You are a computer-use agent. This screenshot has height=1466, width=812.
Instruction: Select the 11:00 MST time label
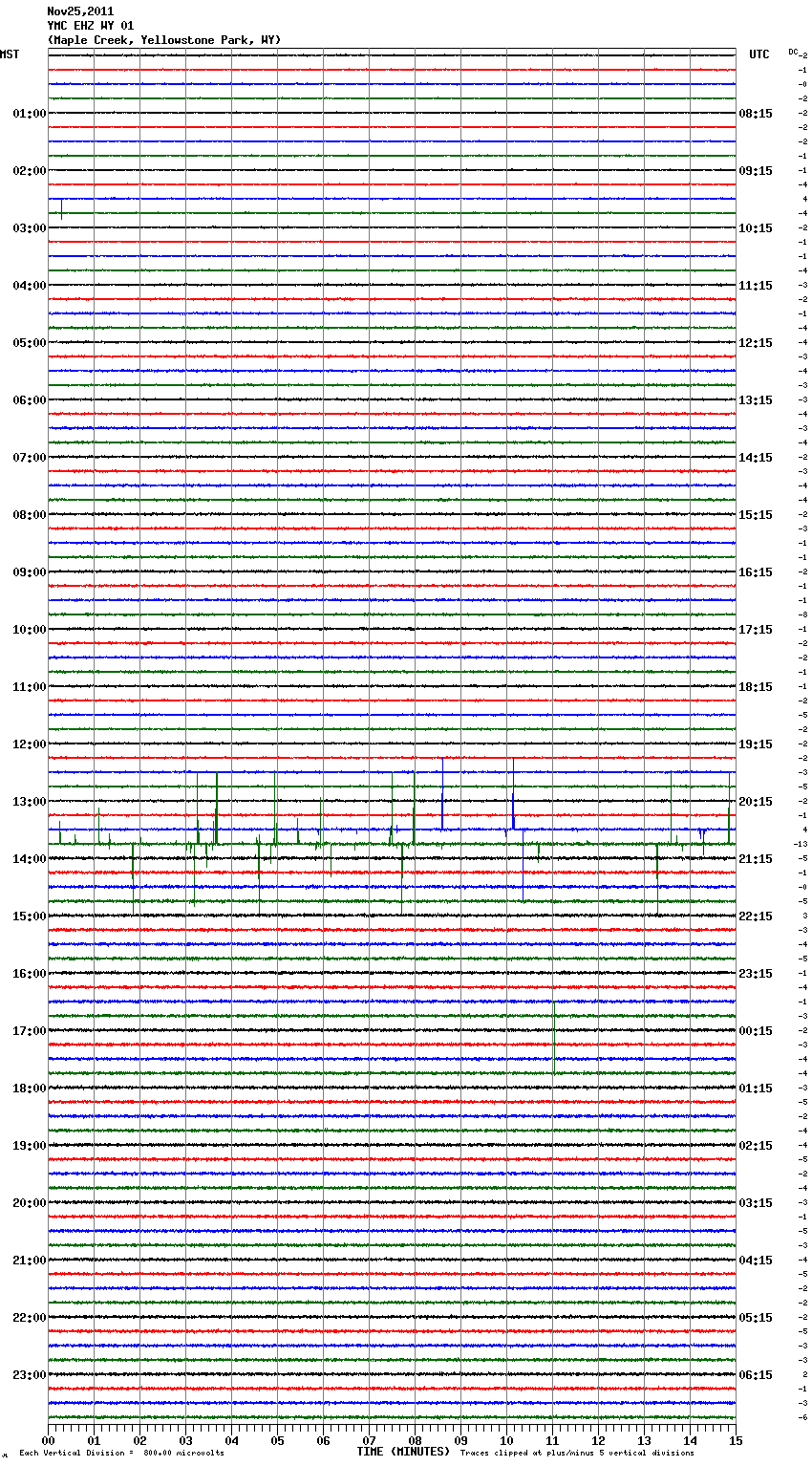point(29,687)
